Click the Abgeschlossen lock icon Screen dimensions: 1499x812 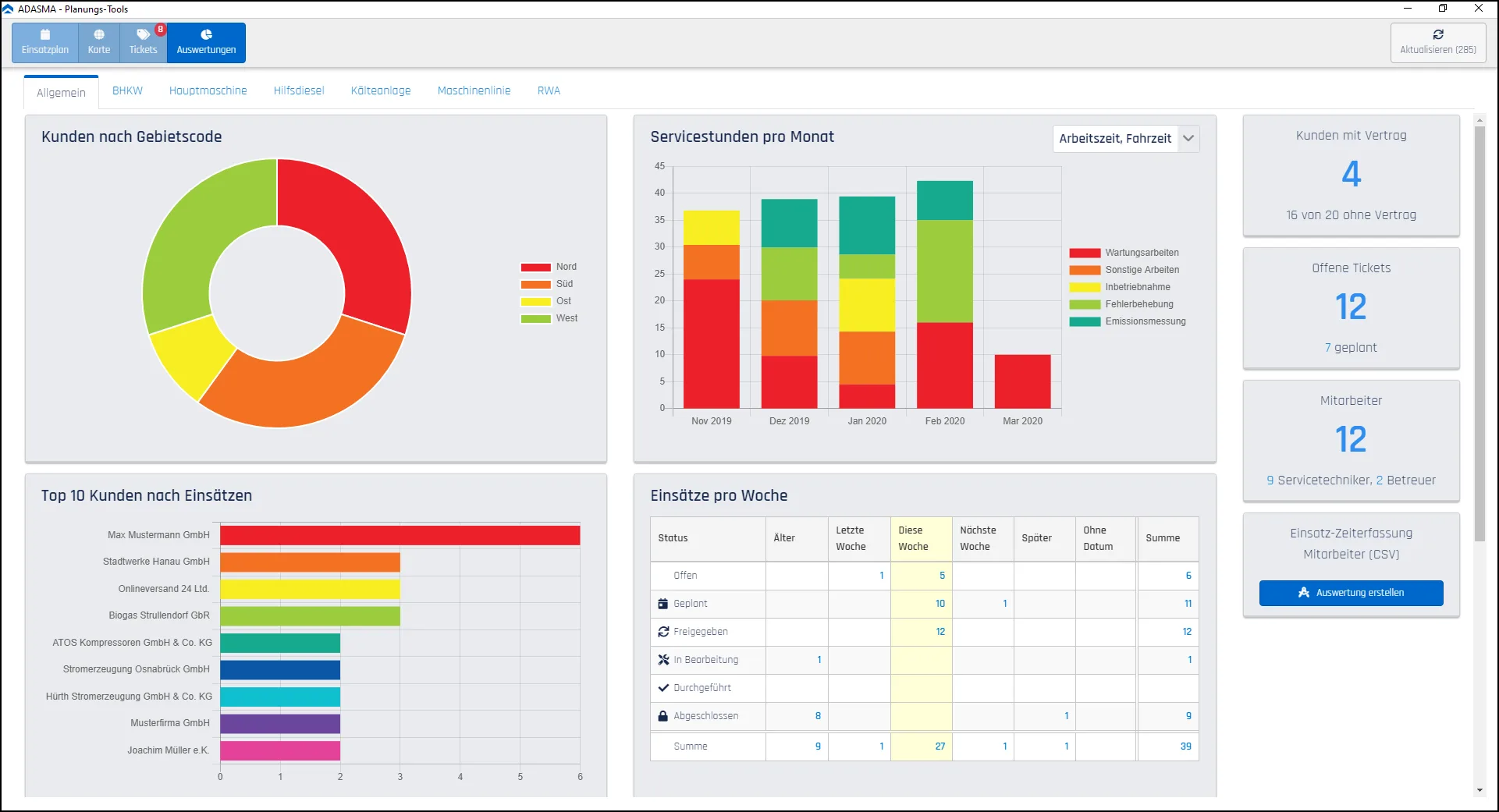click(x=663, y=716)
